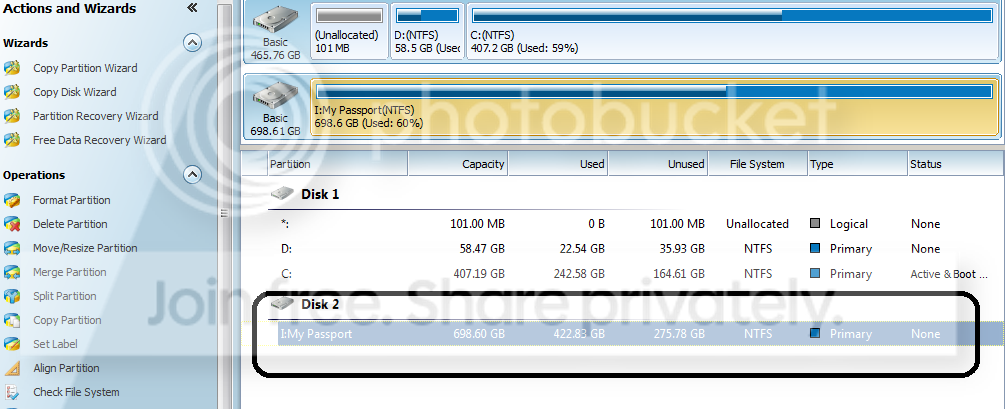Click the Active & Boot status text
This screenshot has height=409, width=1005.
point(950,274)
